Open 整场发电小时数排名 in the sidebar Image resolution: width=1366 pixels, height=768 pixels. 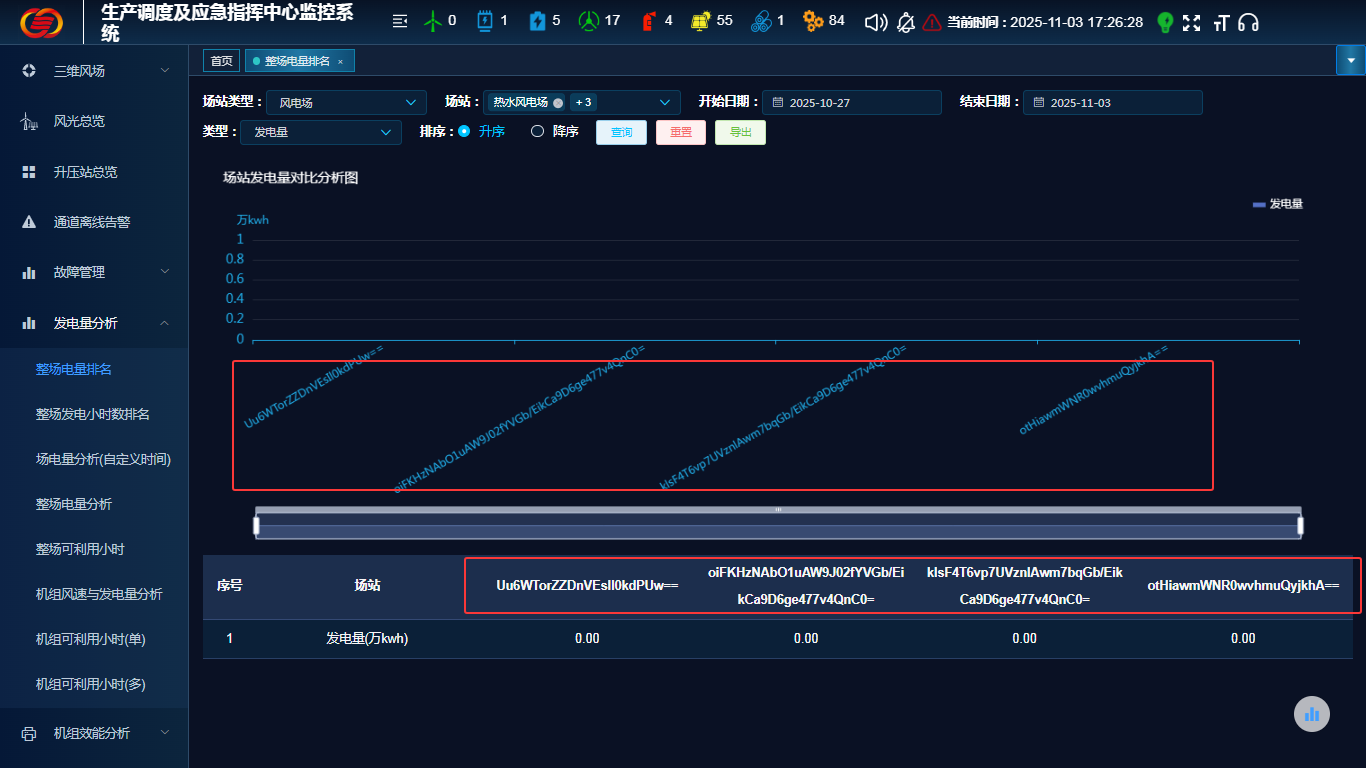[93, 414]
